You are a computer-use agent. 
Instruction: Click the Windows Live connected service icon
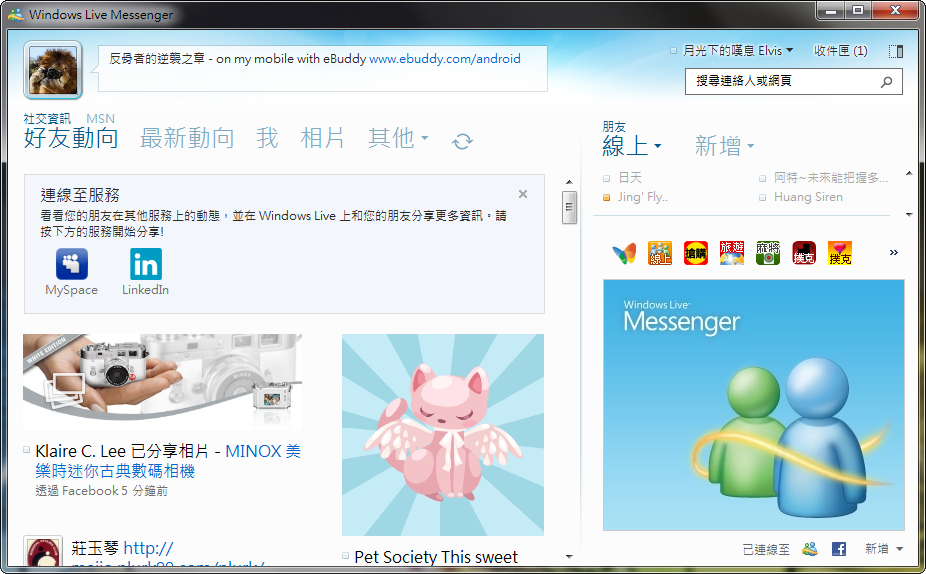click(x=810, y=549)
